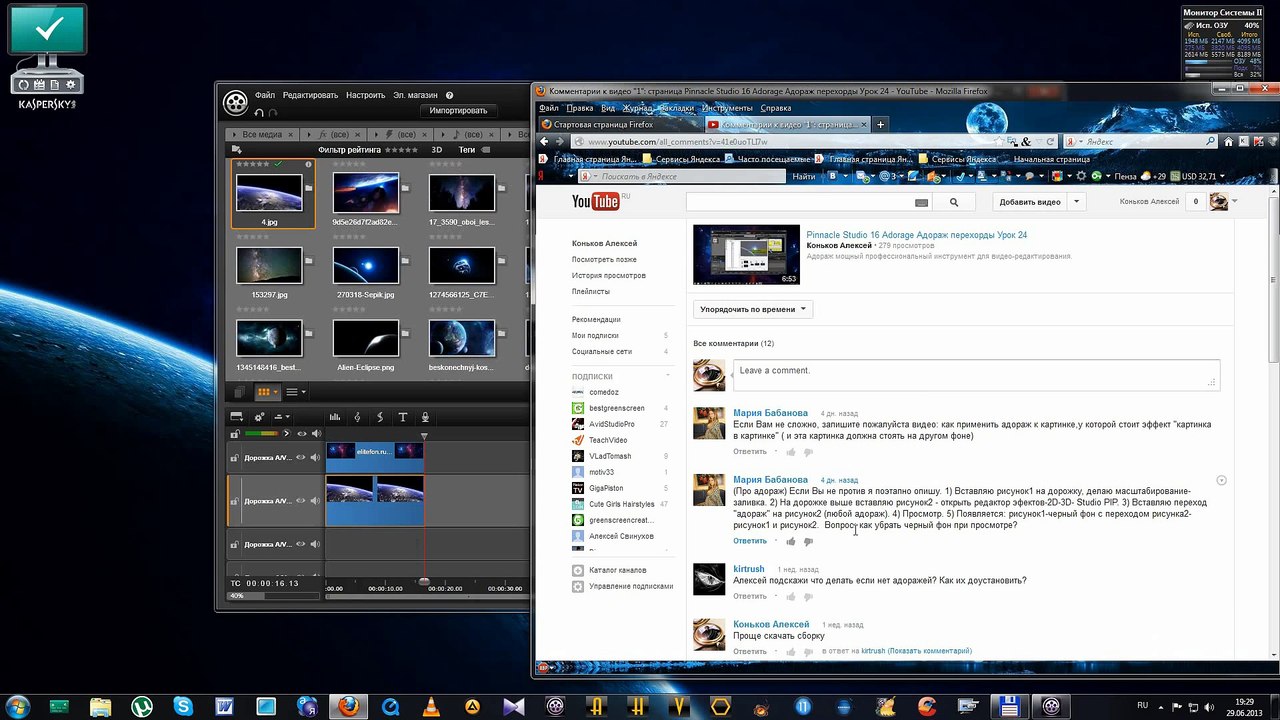The image size is (1280, 720).
Task: Expand the 'Все медиа' library tab arrow
Action: pos(236,134)
